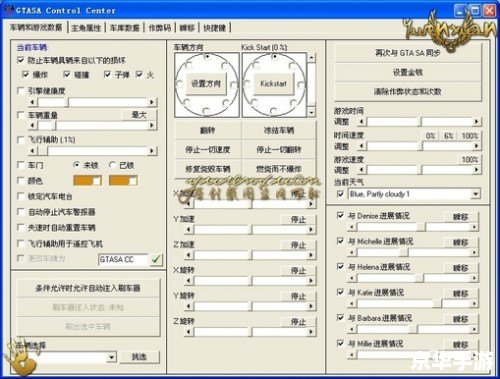This screenshot has height=379, width=500.
Task: Click the 冻结车辆 button
Action: [x=279, y=130]
